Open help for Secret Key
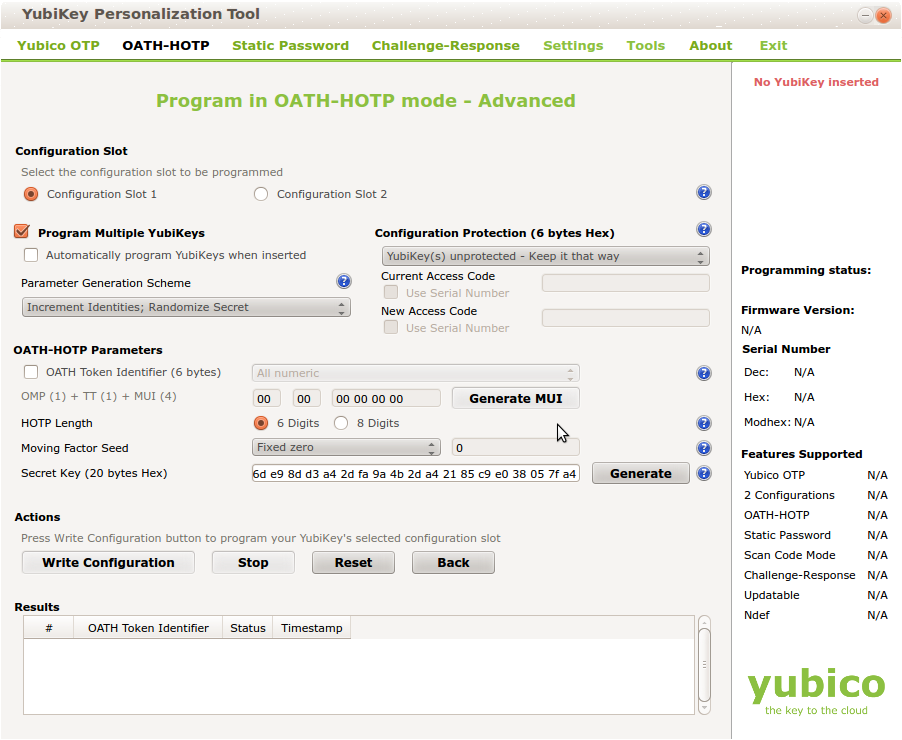 pos(704,474)
